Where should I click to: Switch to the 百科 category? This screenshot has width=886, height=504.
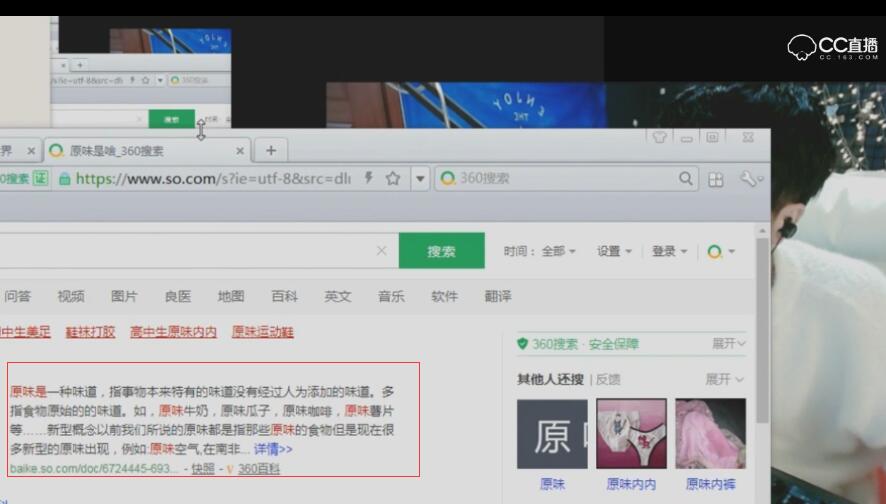[x=284, y=296]
